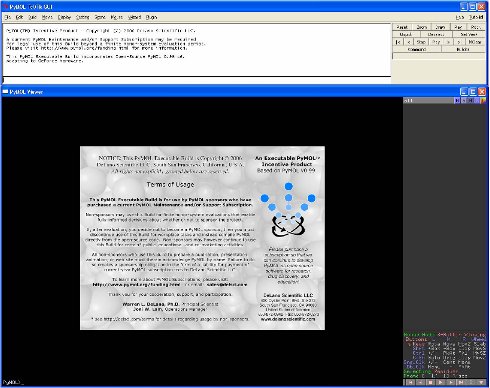Click the Get View button
This screenshot has height=388, width=490.
pyautogui.click(x=469, y=34)
